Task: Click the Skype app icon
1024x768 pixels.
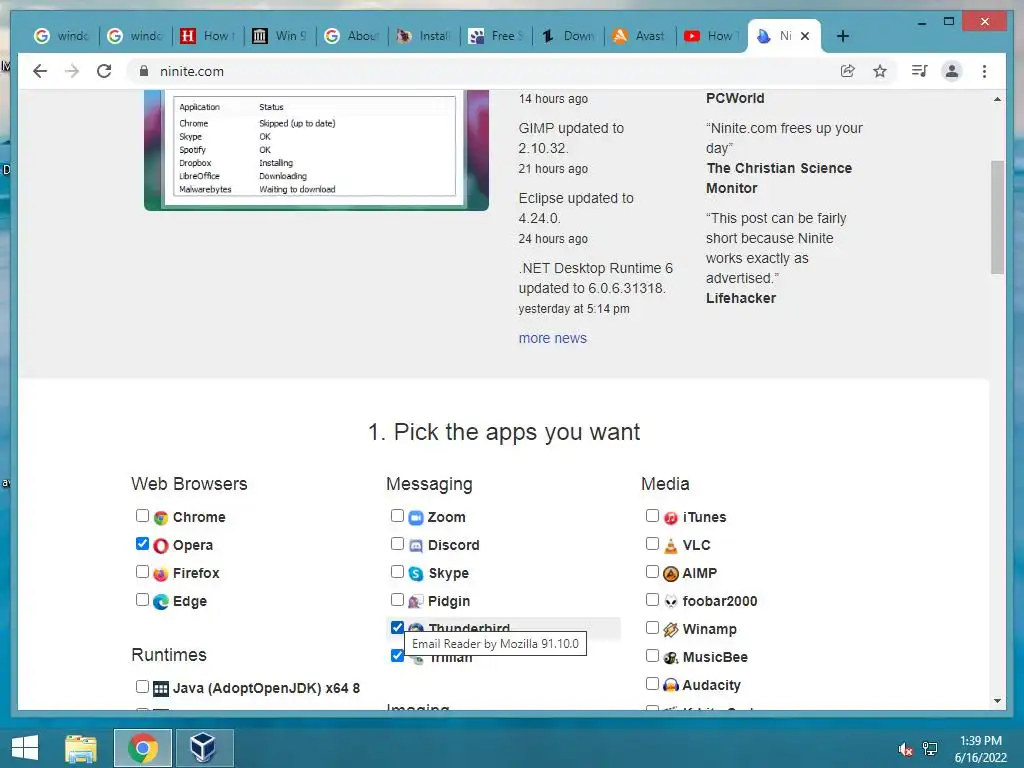Action: [x=416, y=574]
